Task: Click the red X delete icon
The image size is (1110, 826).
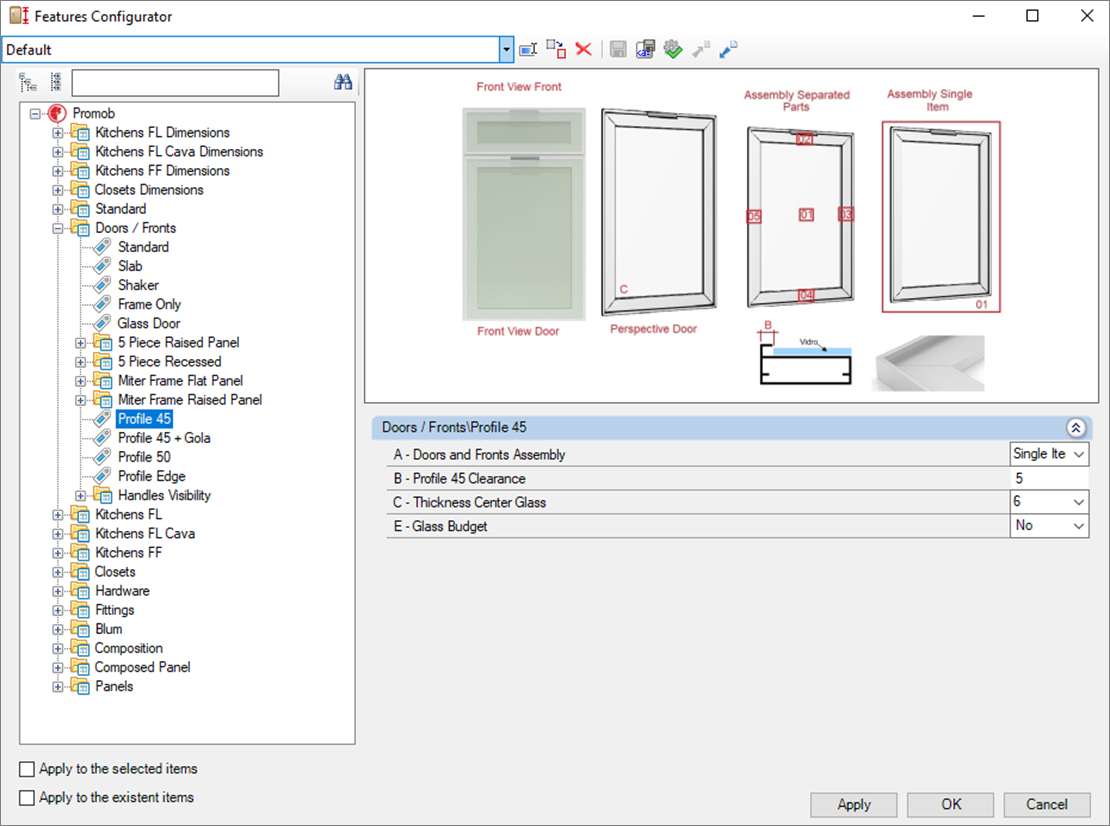Action: click(583, 50)
